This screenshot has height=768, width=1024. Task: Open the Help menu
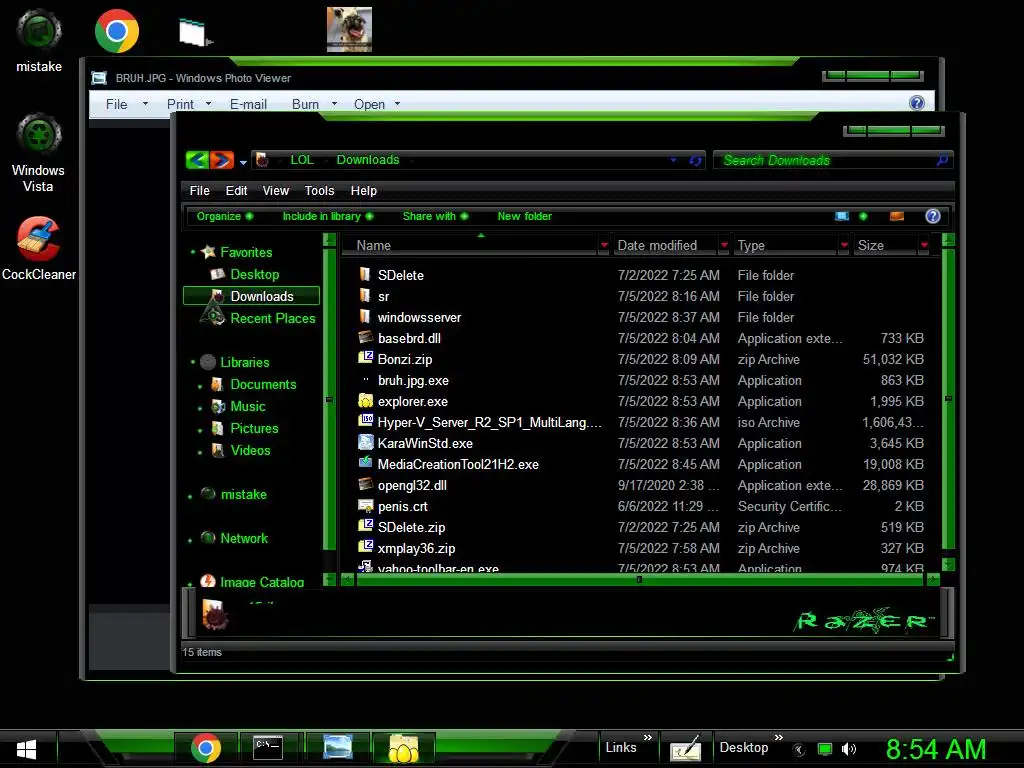[364, 191]
